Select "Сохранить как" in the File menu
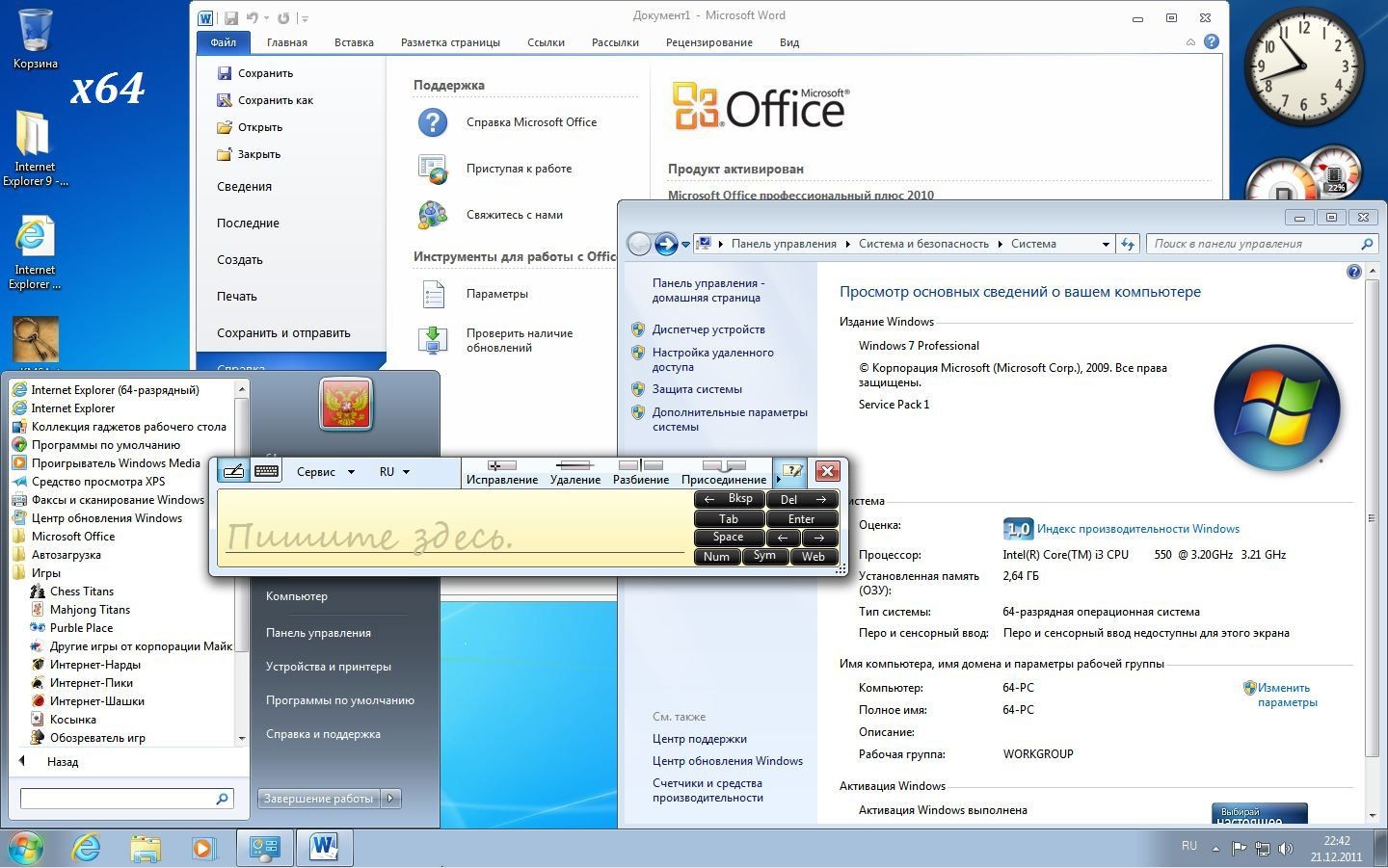The width and height of the screenshot is (1388, 868). [276, 100]
